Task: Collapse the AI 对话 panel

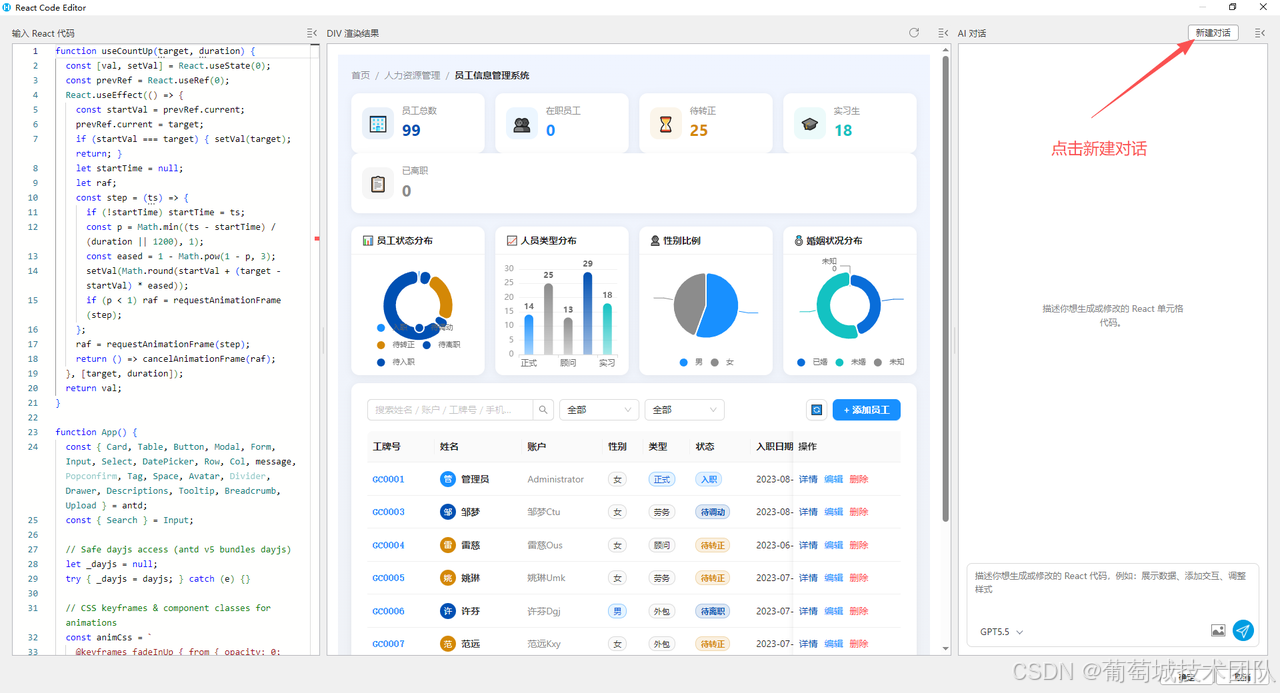Action: pos(1260,33)
